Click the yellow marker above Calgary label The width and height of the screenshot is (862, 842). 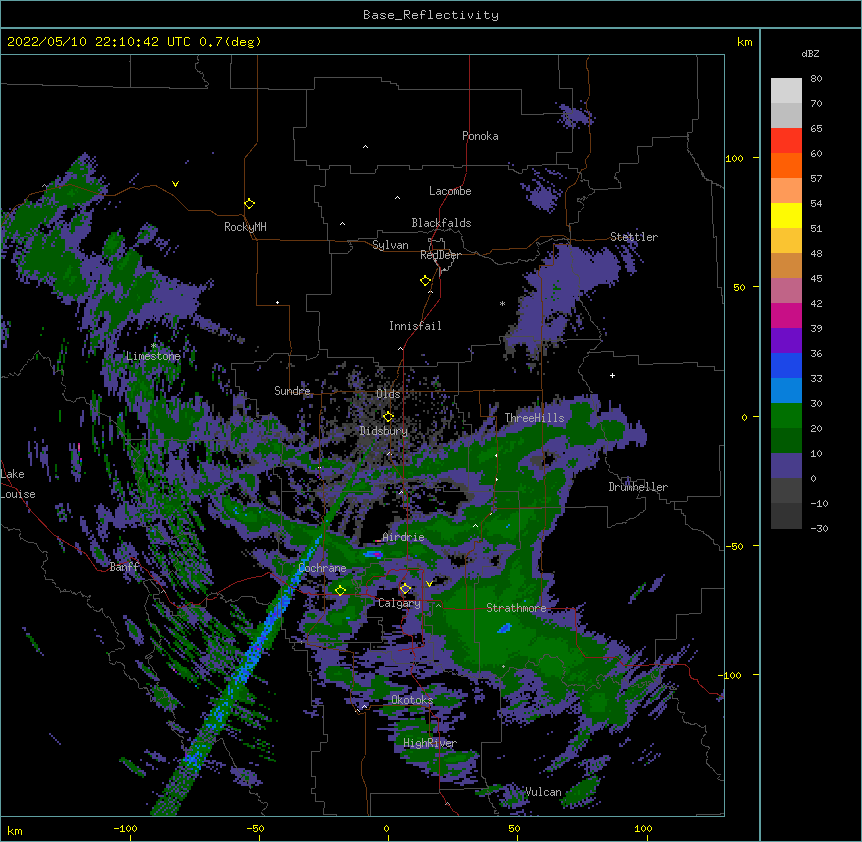coord(405,589)
